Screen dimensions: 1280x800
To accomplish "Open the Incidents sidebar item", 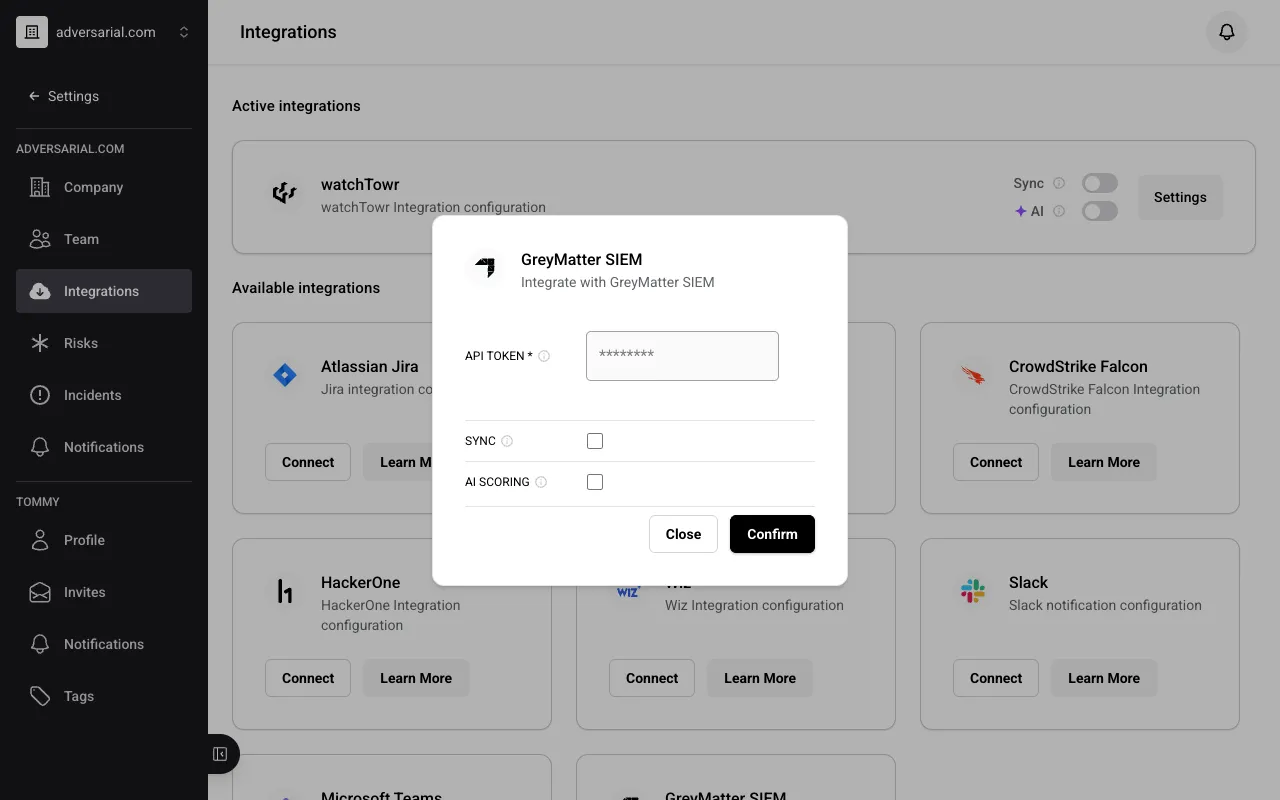I will tap(104, 395).
